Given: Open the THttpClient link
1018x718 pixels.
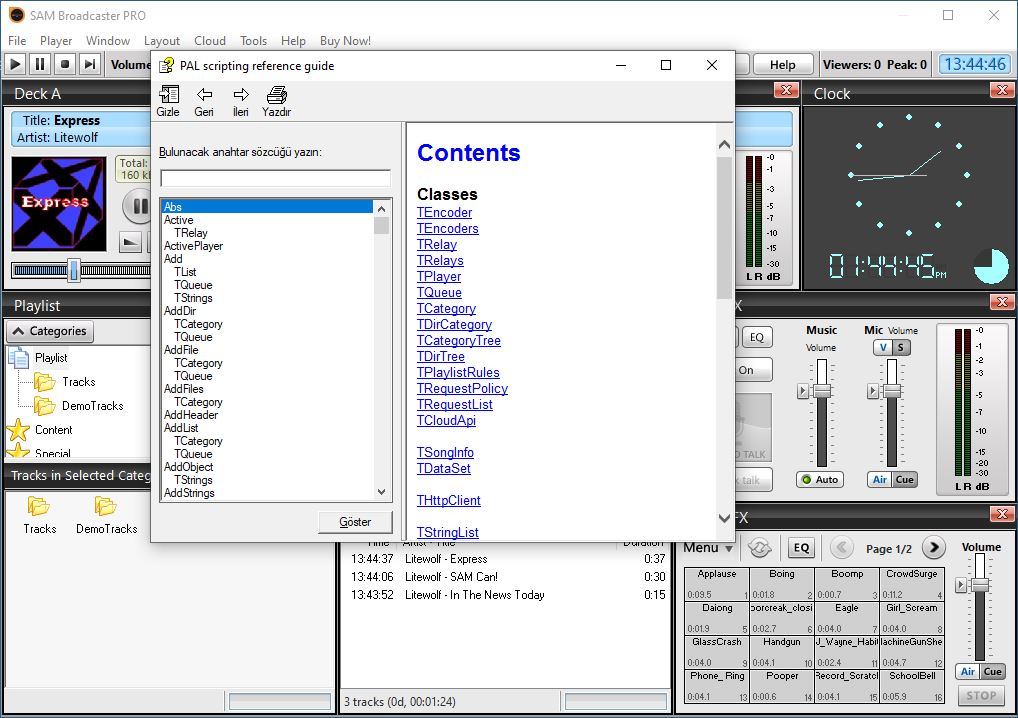Looking at the screenshot, I should pos(449,501).
